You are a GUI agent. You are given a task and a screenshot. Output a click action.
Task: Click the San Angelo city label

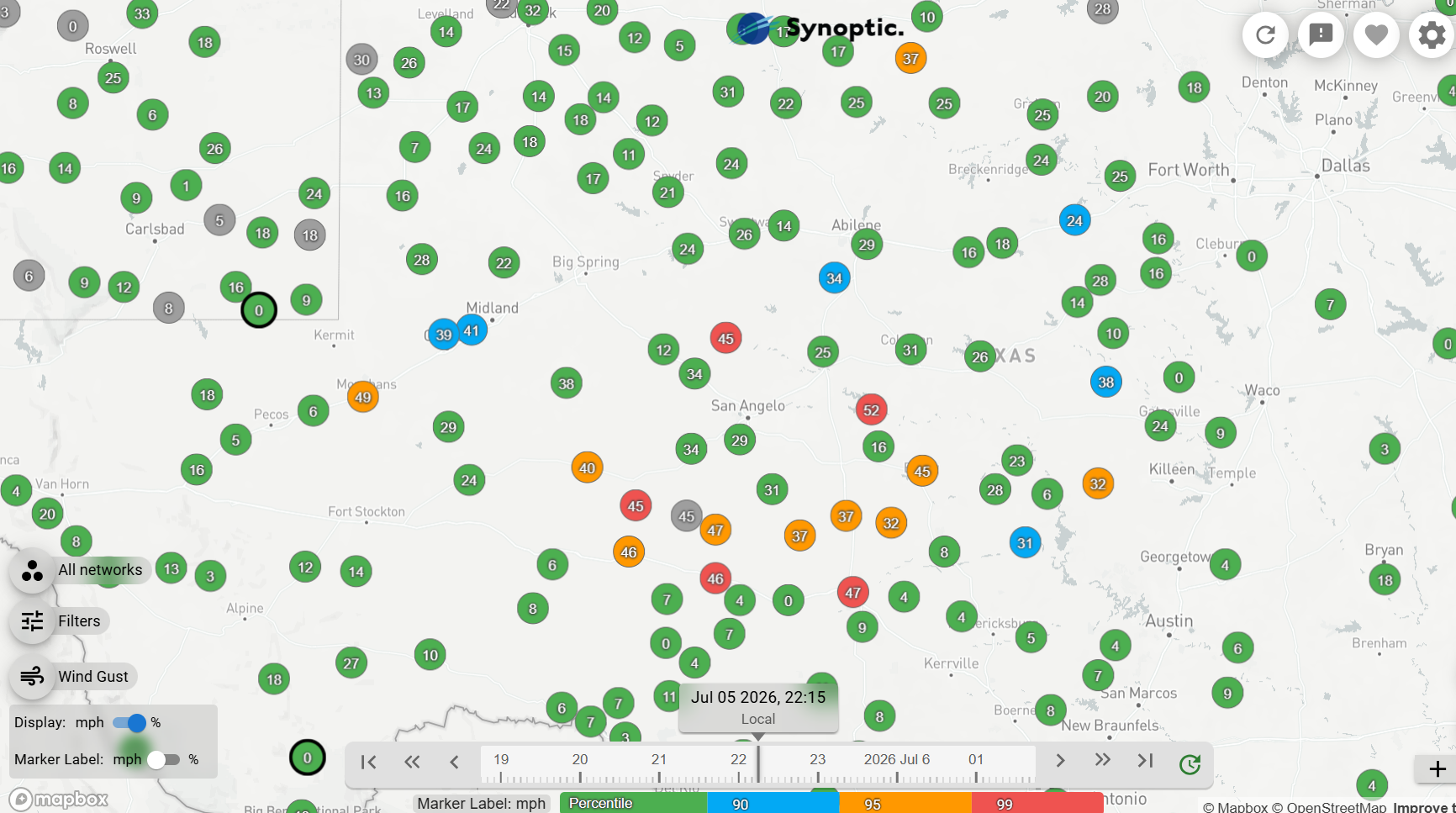coord(748,405)
